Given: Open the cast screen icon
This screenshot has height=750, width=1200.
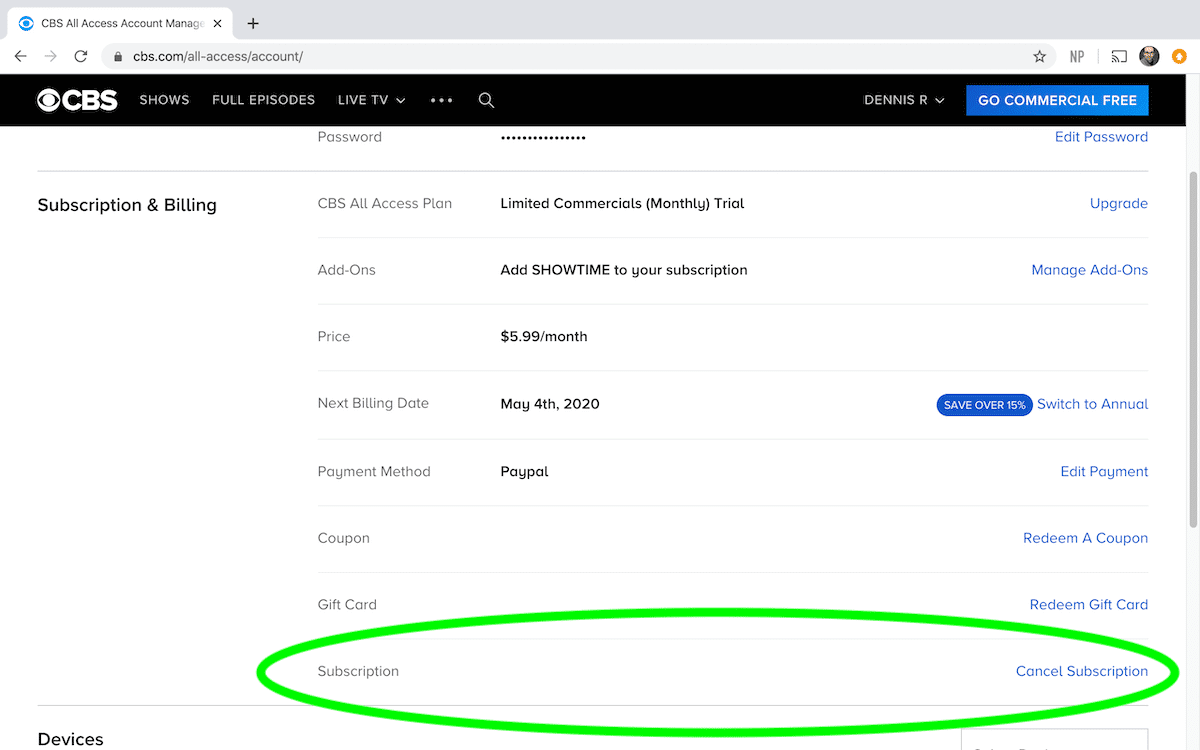Looking at the screenshot, I should (x=1120, y=56).
